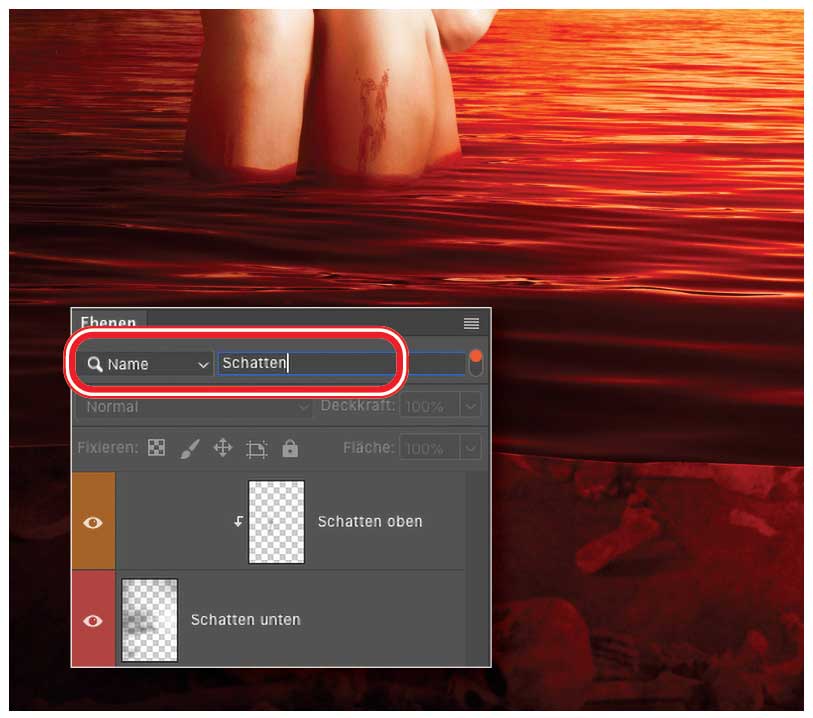The width and height of the screenshot is (813, 718).
Task: Click the Fläche percentage field
Action: (x=429, y=448)
